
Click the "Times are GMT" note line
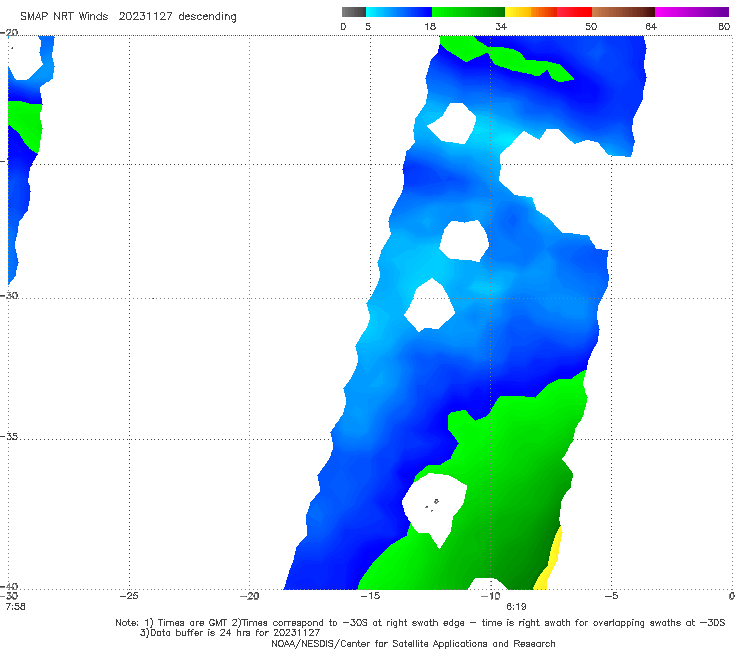(420, 623)
